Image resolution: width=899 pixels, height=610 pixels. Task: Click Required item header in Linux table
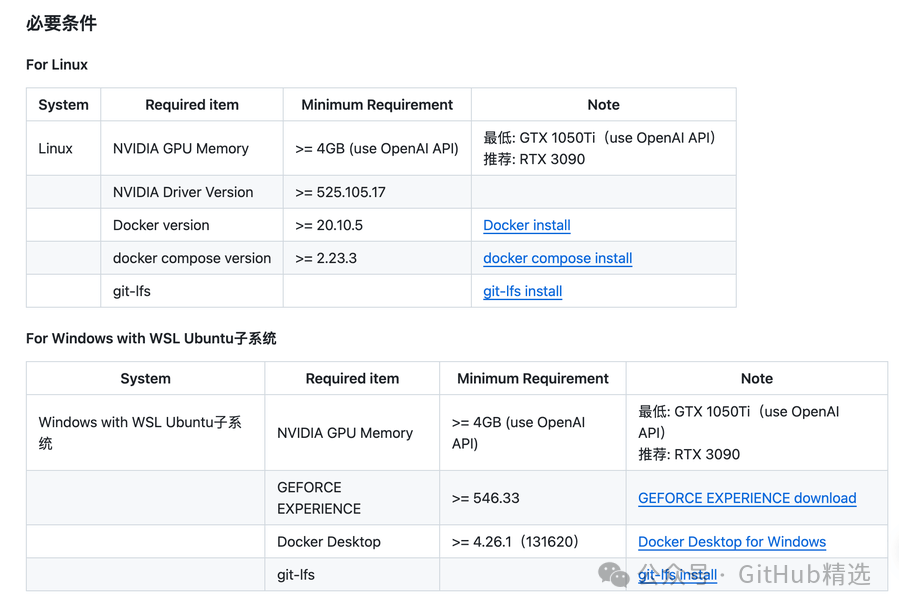(191, 105)
